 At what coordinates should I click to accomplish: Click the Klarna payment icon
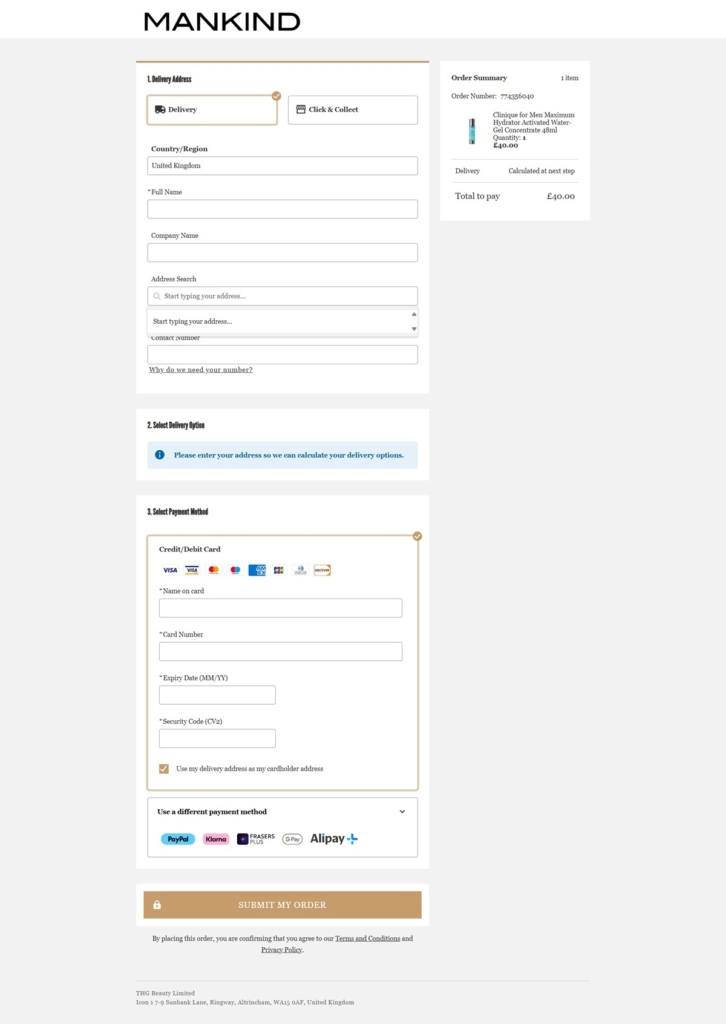pyautogui.click(x=216, y=839)
